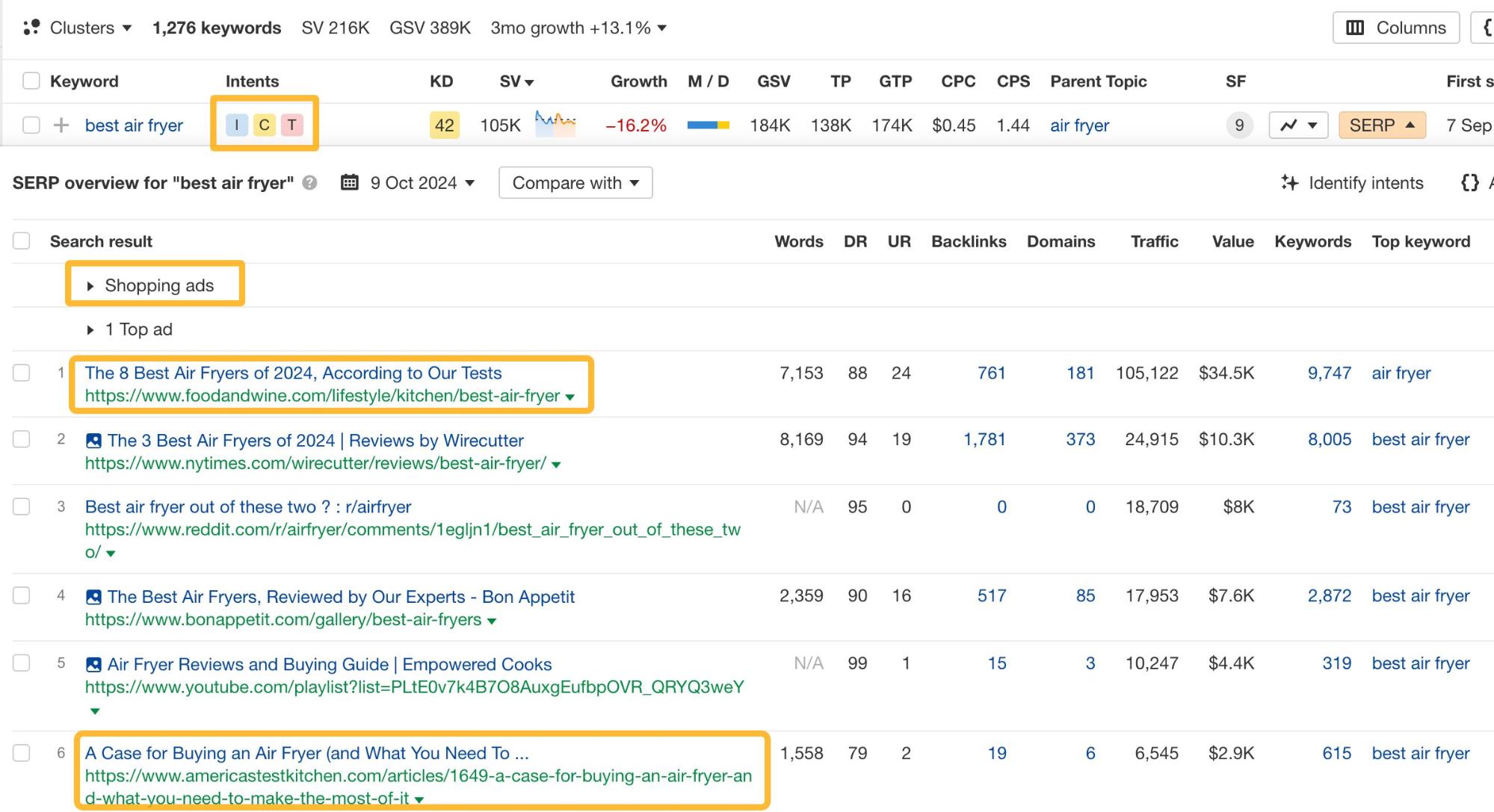
Task: Click the Identify intents sparkle icon
Action: [1291, 182]
